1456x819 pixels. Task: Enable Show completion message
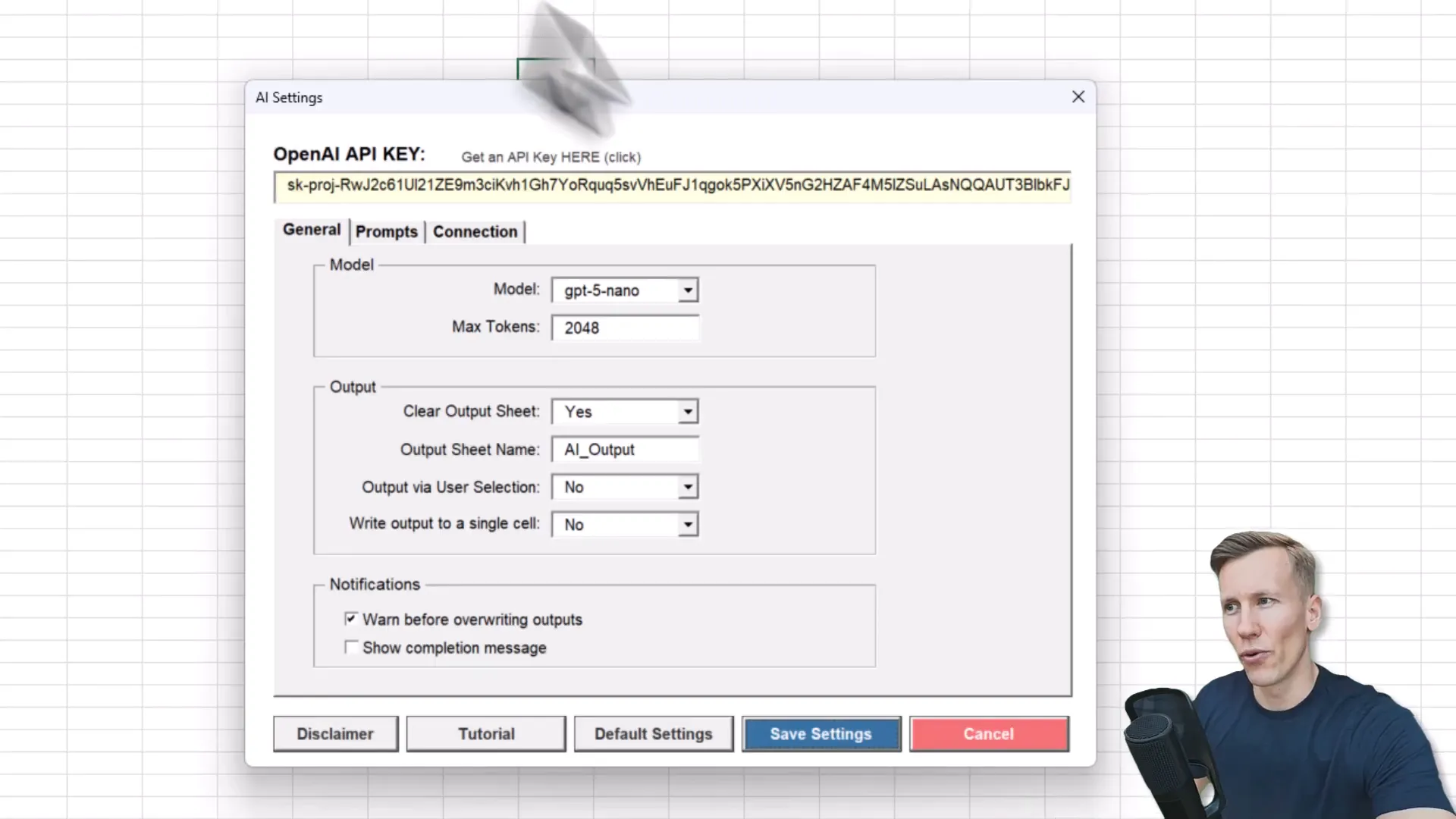351,647
